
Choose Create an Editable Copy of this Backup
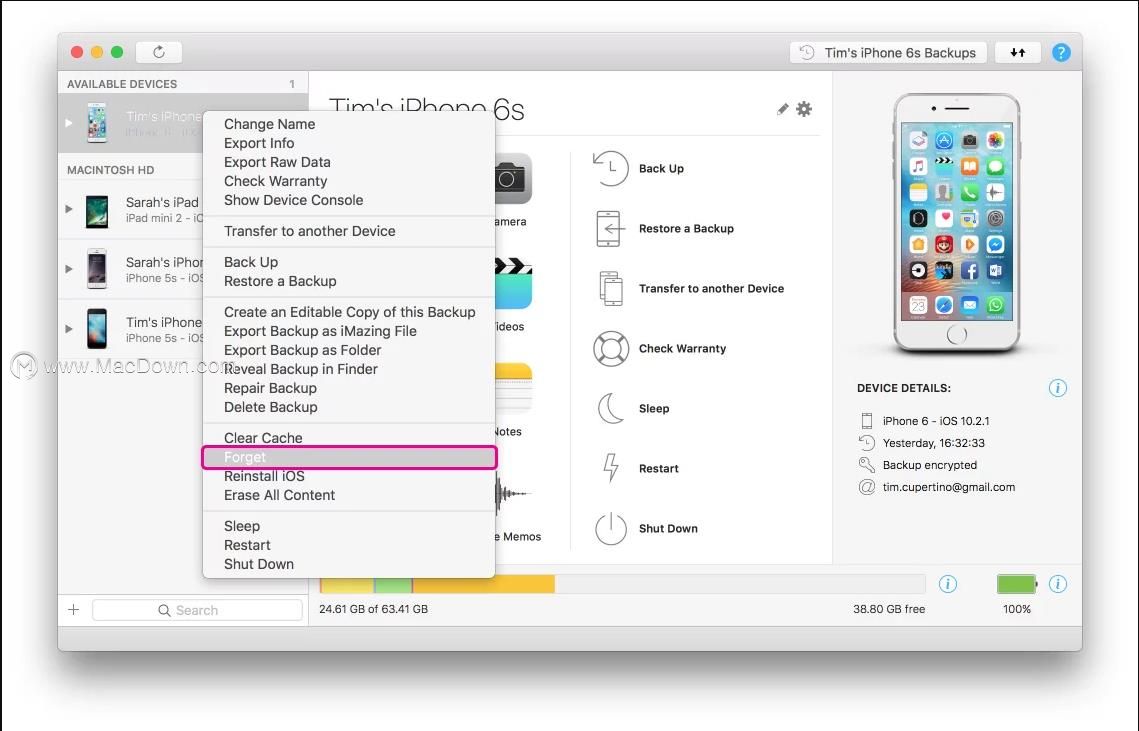pyautogui.click(x=349, y=312)
